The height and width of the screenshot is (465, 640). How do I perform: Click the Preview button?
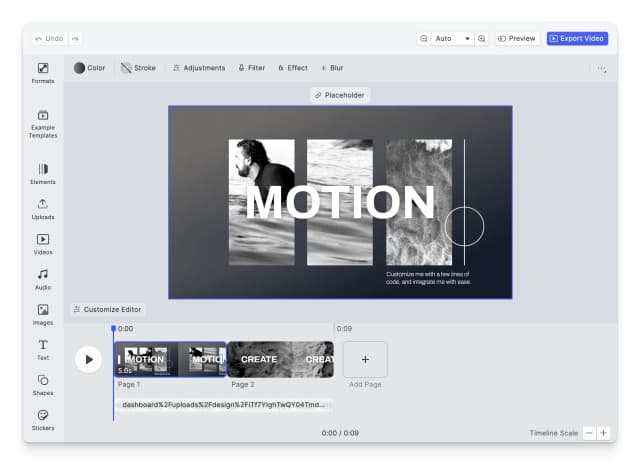[517, 38]
